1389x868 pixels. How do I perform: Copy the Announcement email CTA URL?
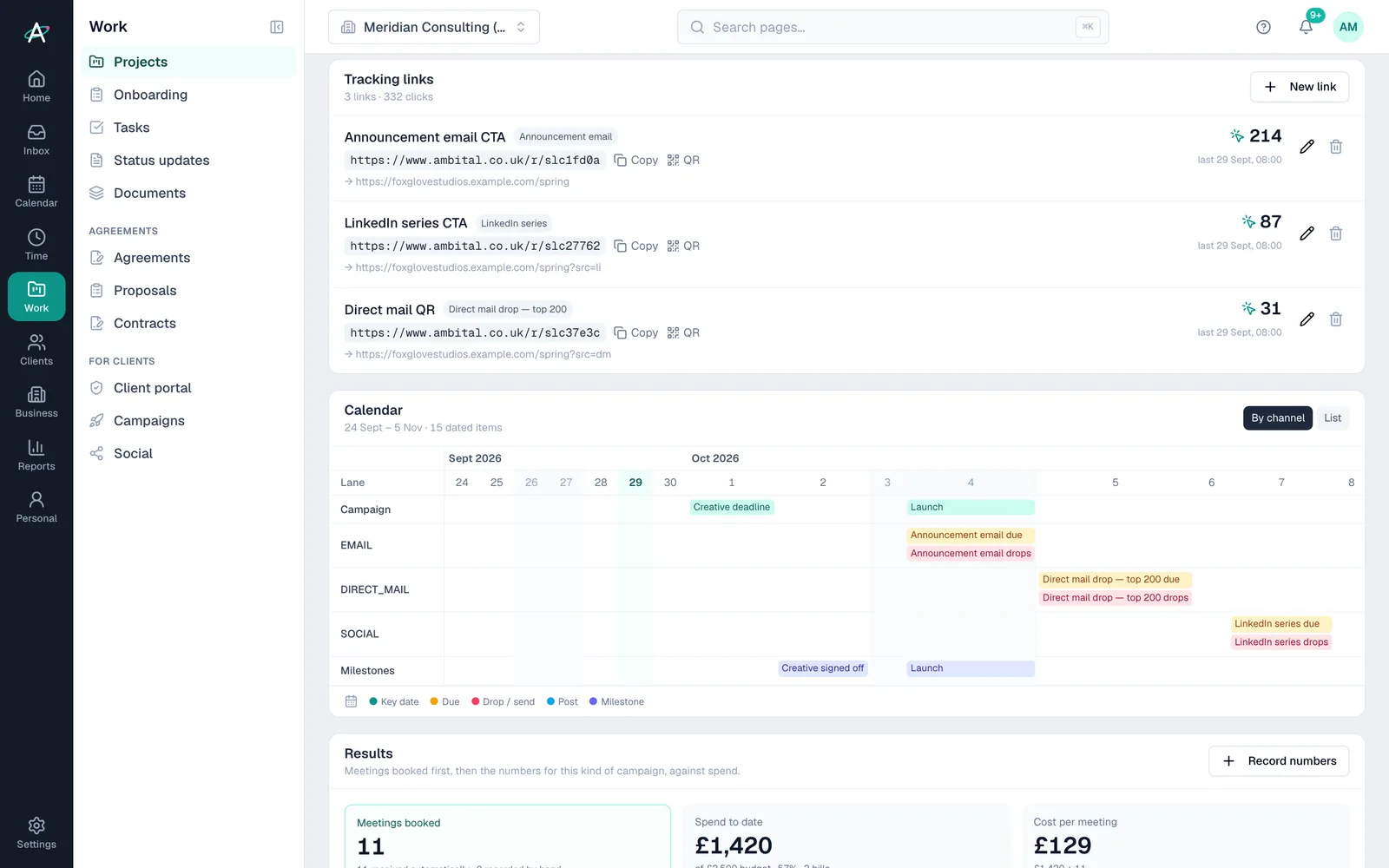coord(635,161)
